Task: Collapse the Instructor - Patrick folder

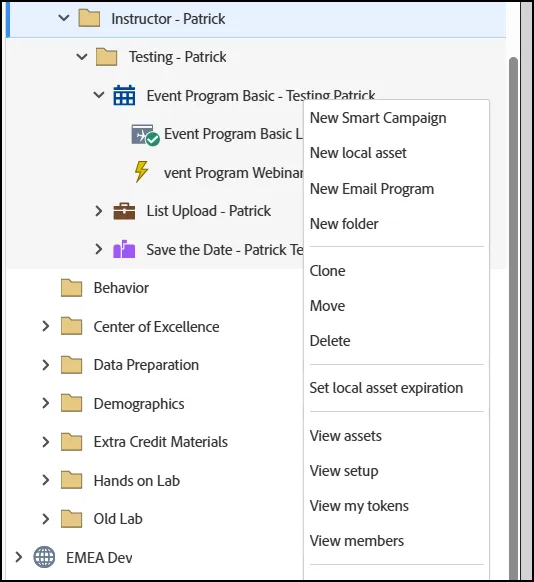Action: pos(64,18)
